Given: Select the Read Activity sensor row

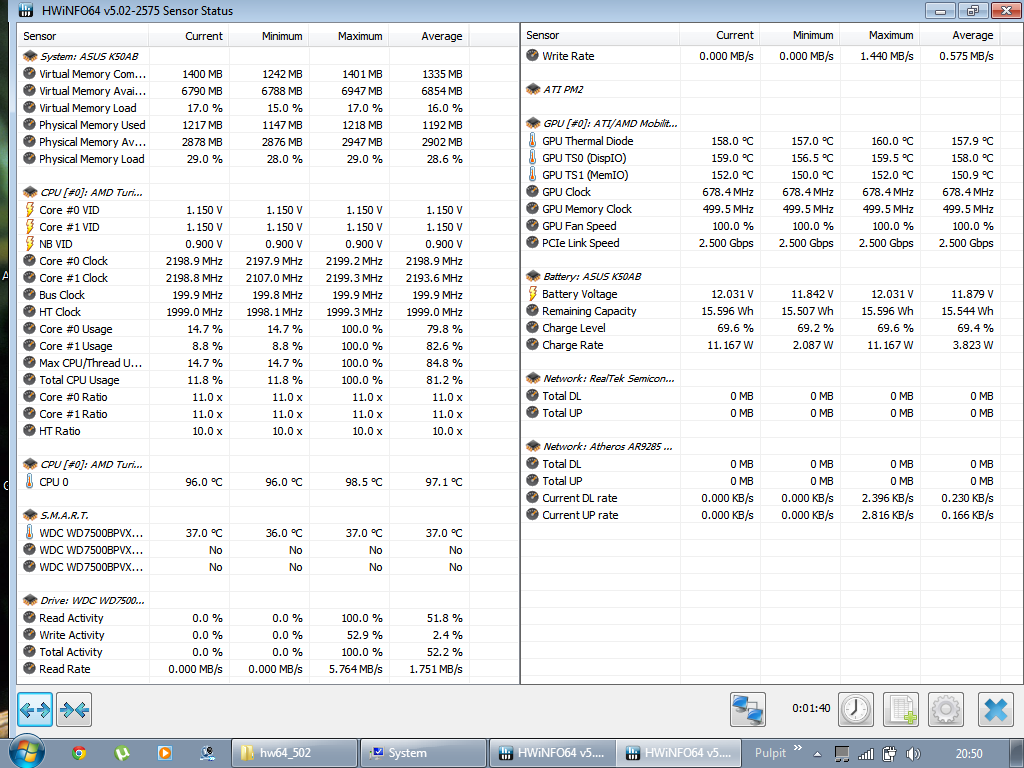Looking at the screenshot, I should coord(243,617).
